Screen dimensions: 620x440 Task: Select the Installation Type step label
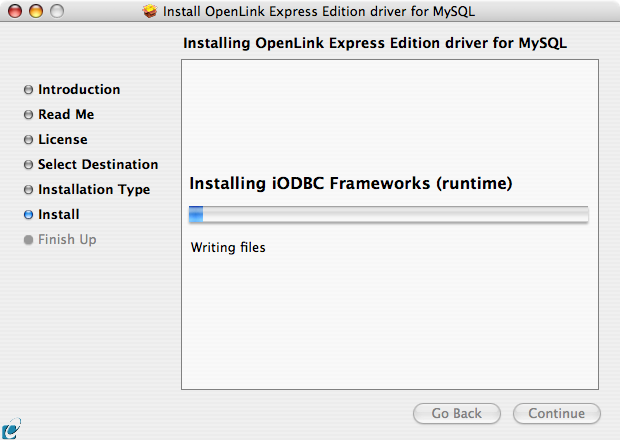coord(94,190)
